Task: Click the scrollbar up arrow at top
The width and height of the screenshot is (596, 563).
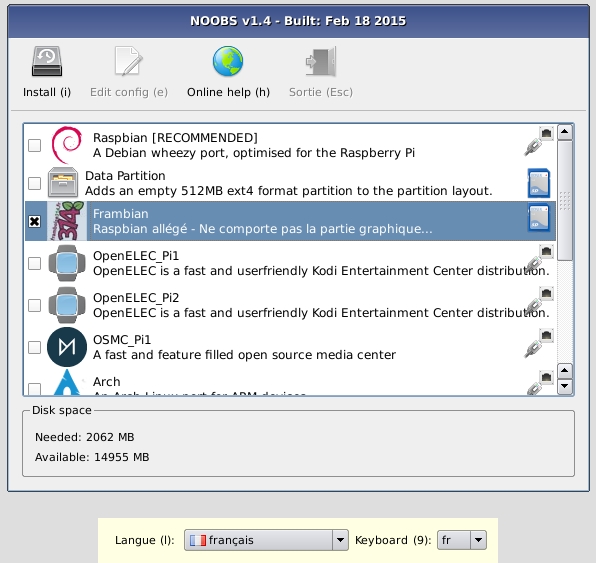Action: [x=565, y=132]
